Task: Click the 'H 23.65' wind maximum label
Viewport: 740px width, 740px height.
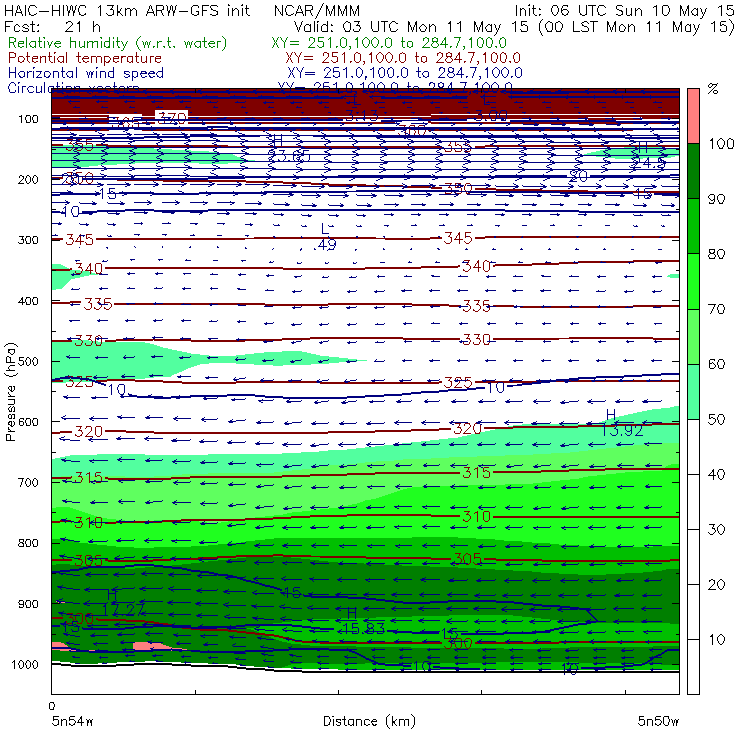Action: tap(289, 148)
